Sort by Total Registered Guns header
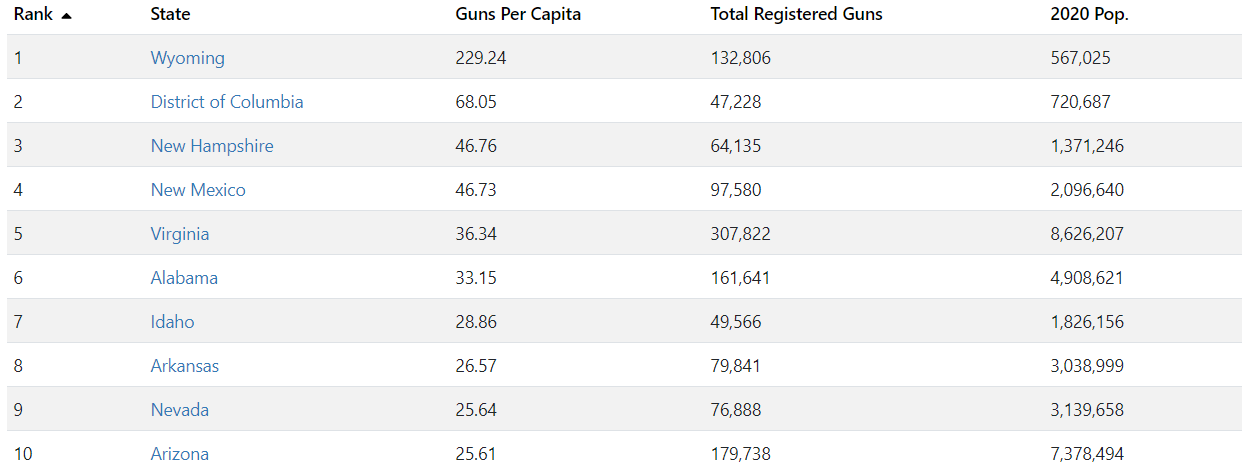The image size is (1247, 474). click(x=796, y=14)
